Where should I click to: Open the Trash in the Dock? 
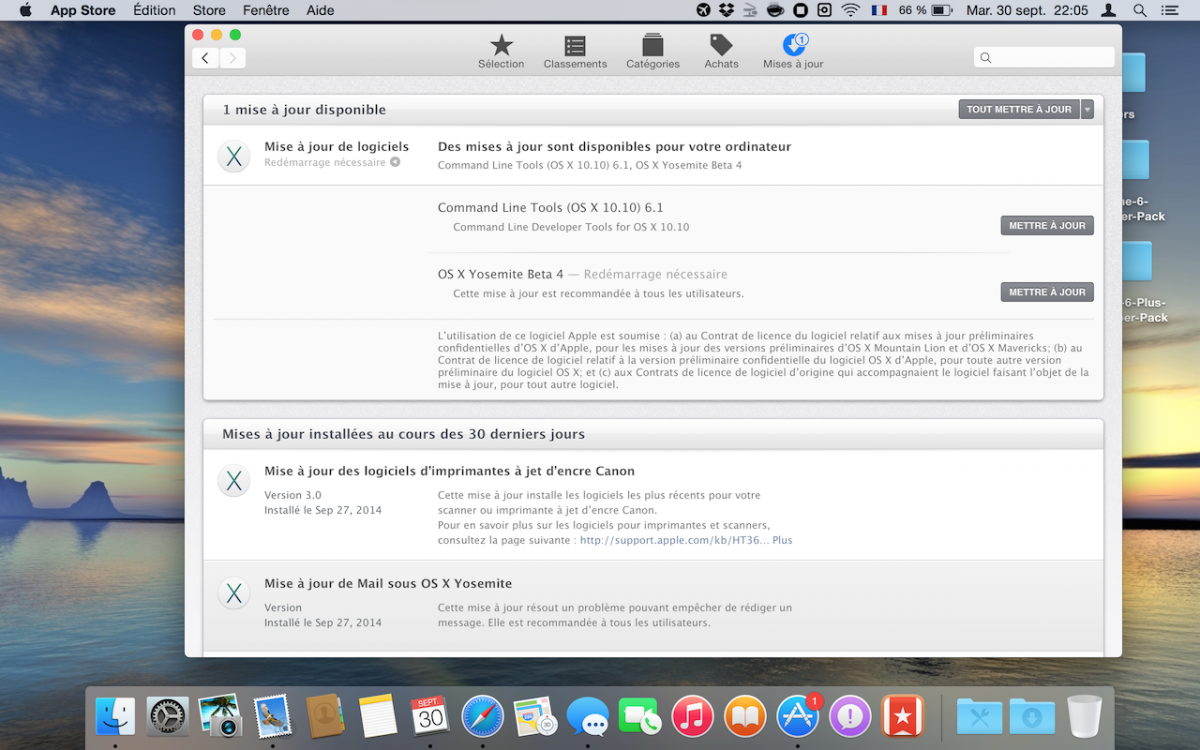coord(1085,716)
